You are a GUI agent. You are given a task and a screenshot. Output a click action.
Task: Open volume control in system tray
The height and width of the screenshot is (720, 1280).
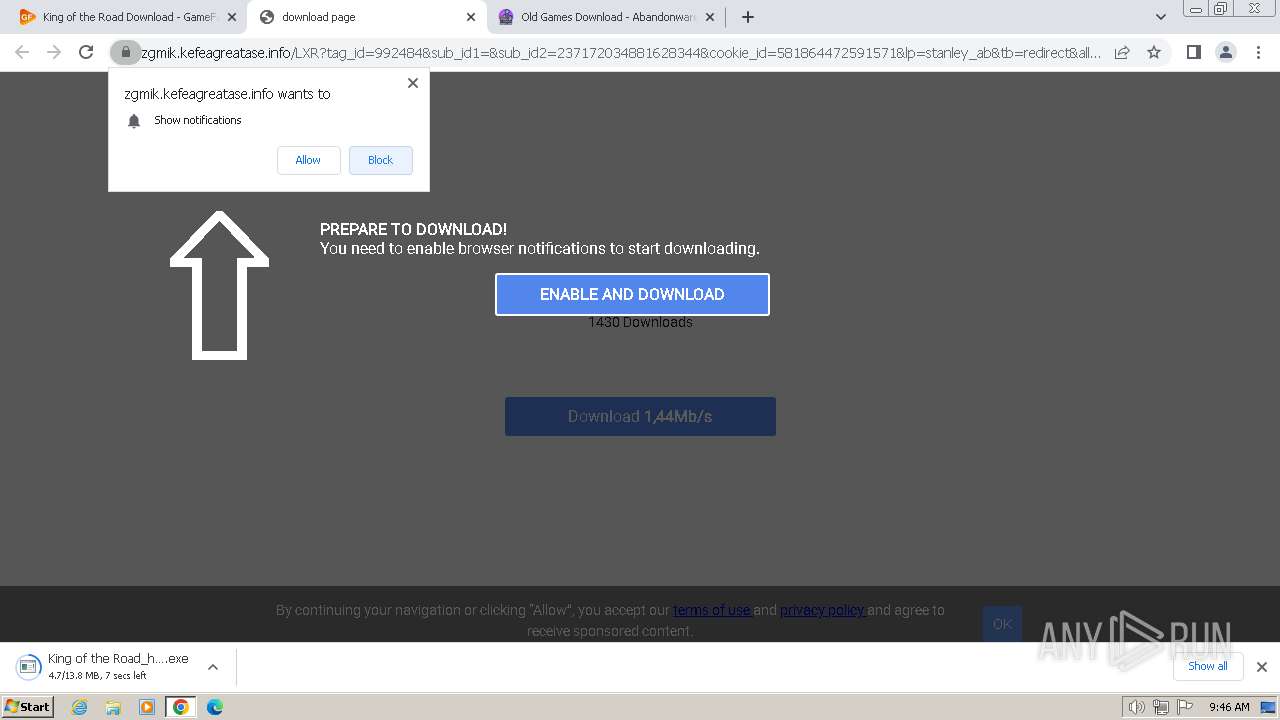pos(1136,707)
